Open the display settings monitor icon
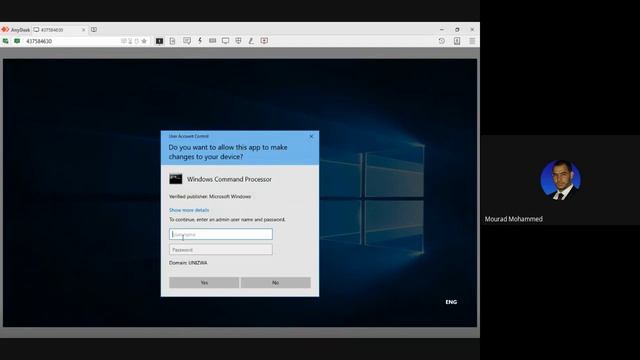Image resolution: width=640 pixels, height=360 pixels. coord(225,41)
